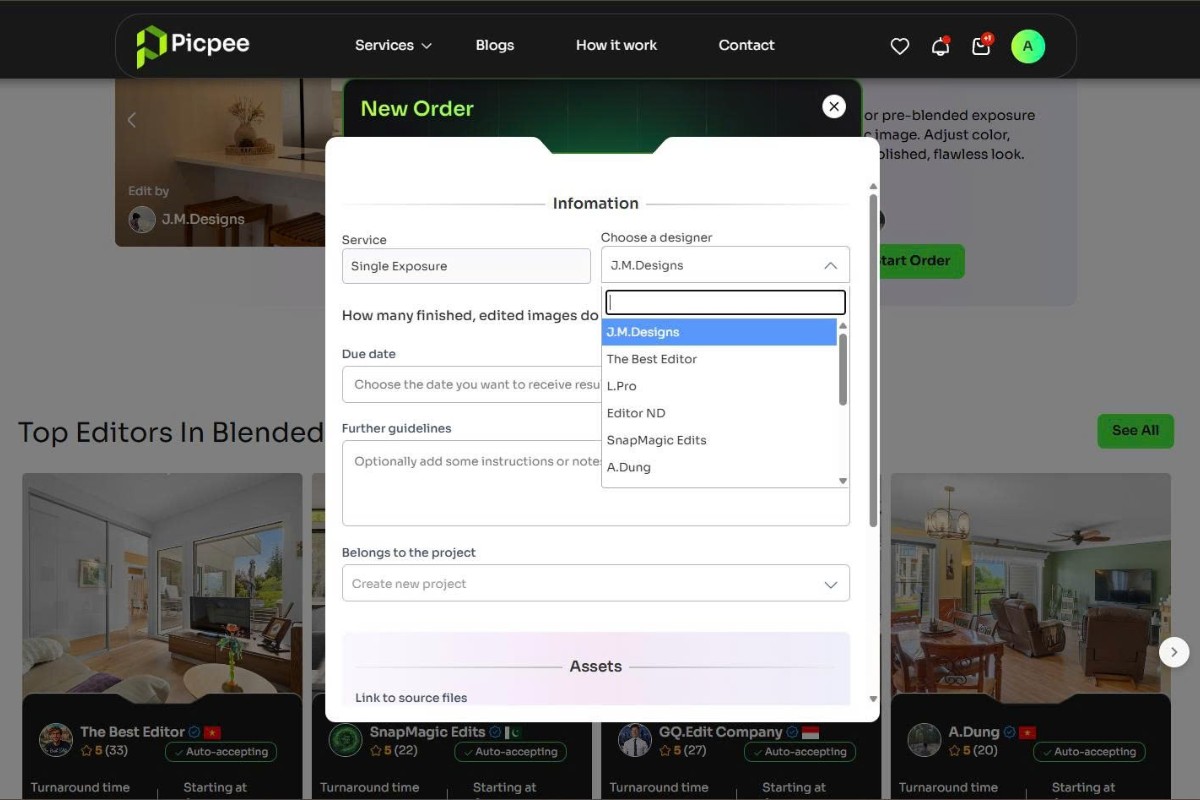Click the See All button
Image resolution: width=1200 pixels, height=800 pixels.
[x=1135, y=431]
